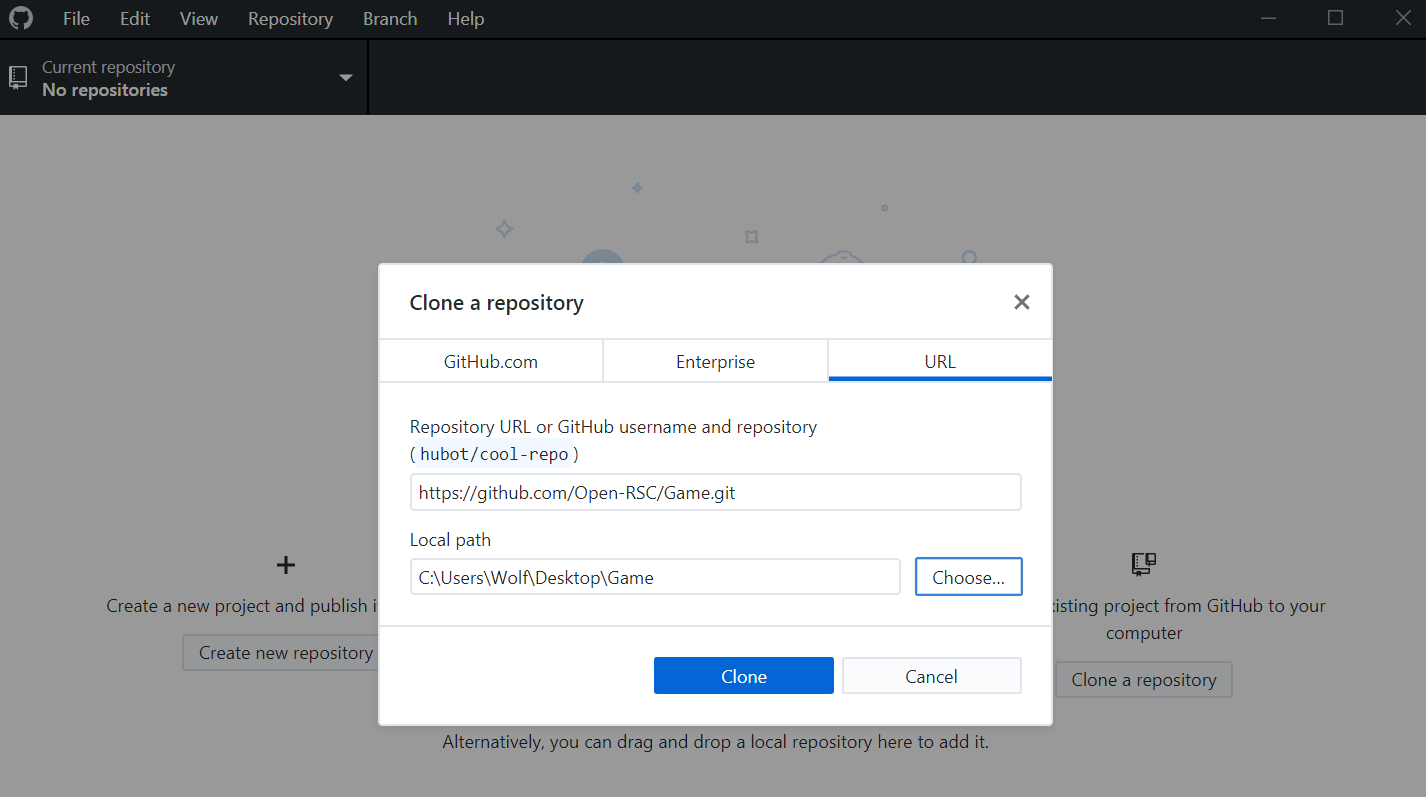Click the hubot/cool-repo example text
The width and height of the screenshot is (1426, 797).
tap(494, 454)
